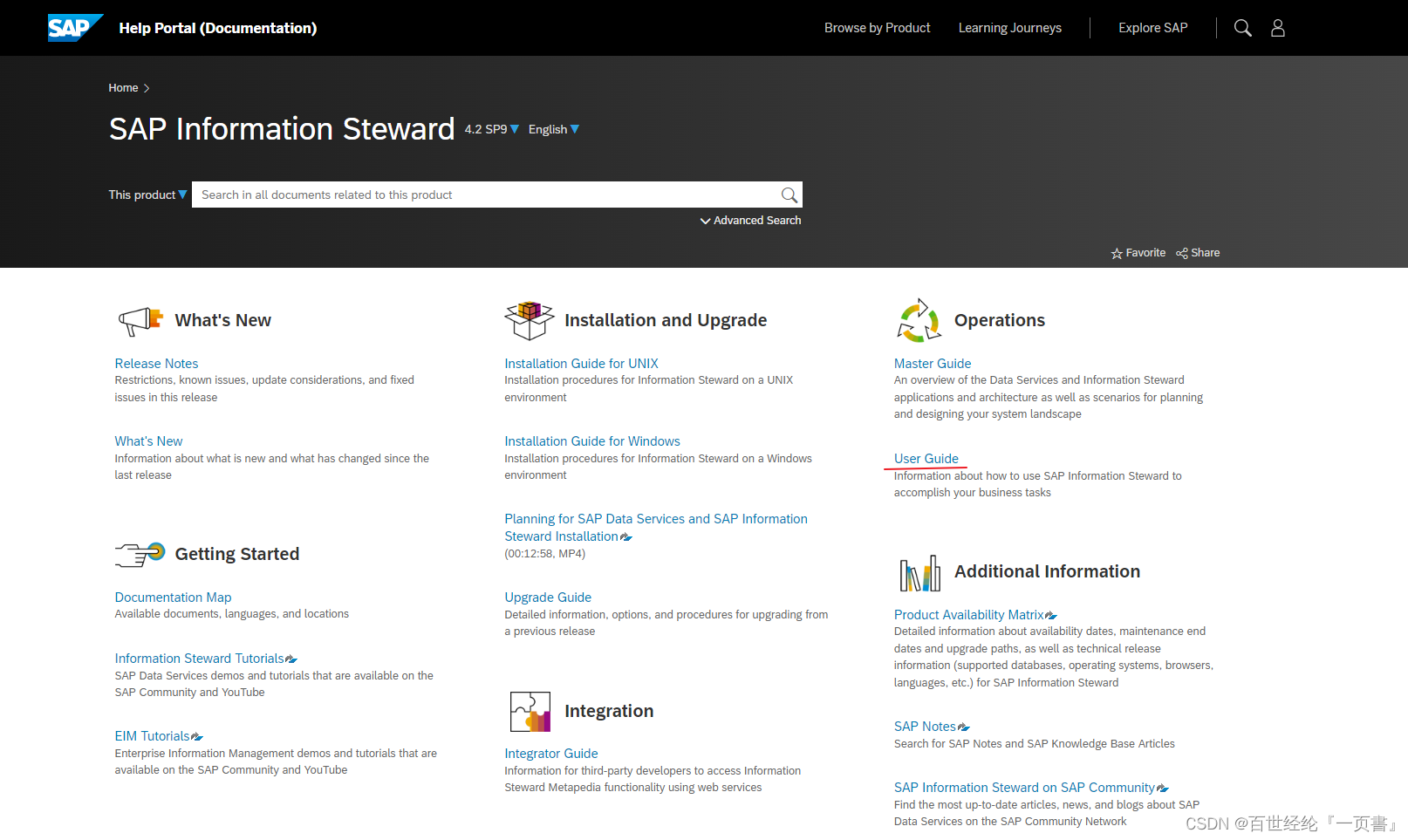
Task: Open the Explore SAP menu item
Action: (x=1152, y=28)
